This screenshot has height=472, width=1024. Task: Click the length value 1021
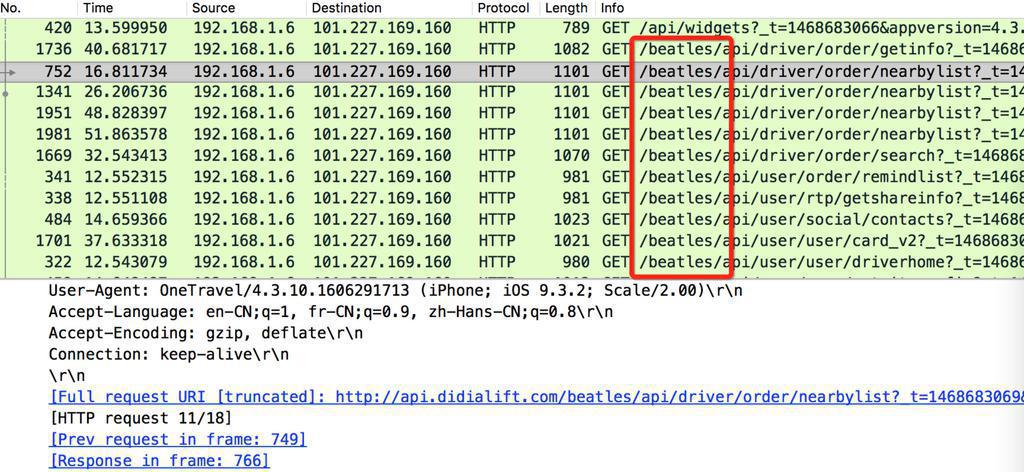[x=569, y=241]
